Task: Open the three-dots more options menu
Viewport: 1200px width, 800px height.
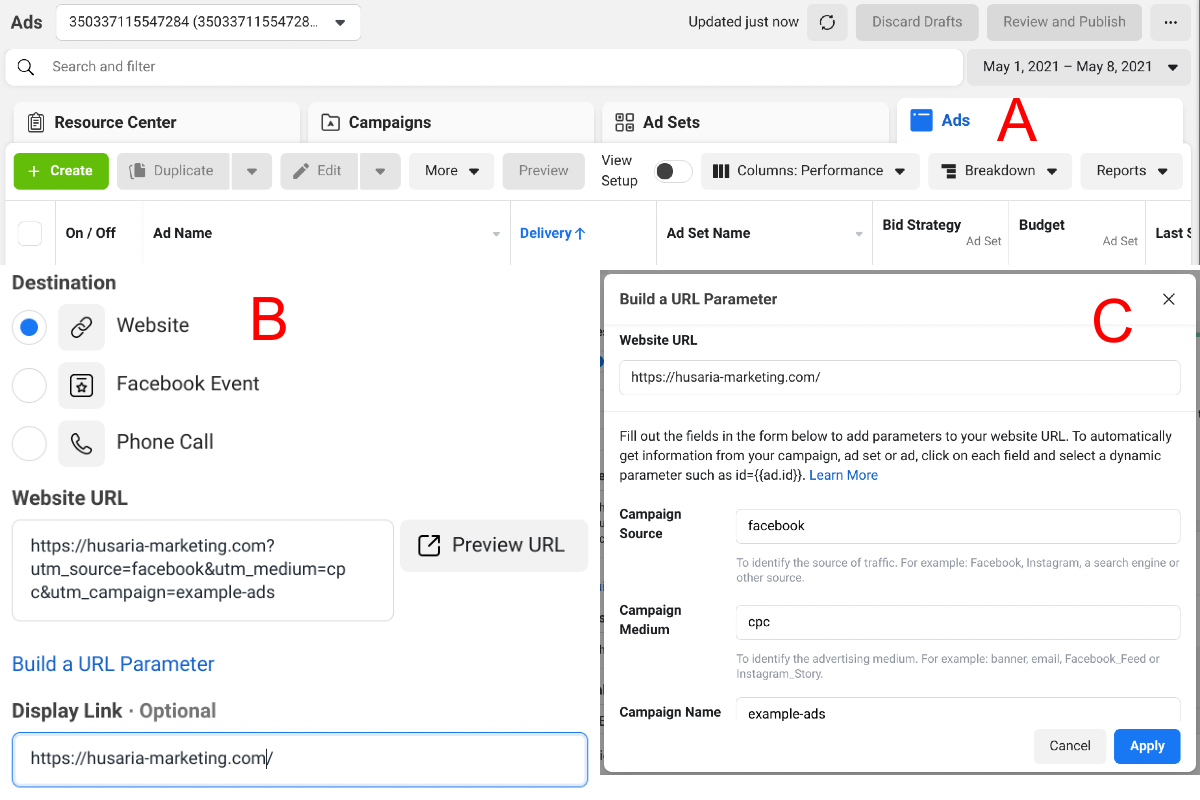Action: click(1171, 22)
